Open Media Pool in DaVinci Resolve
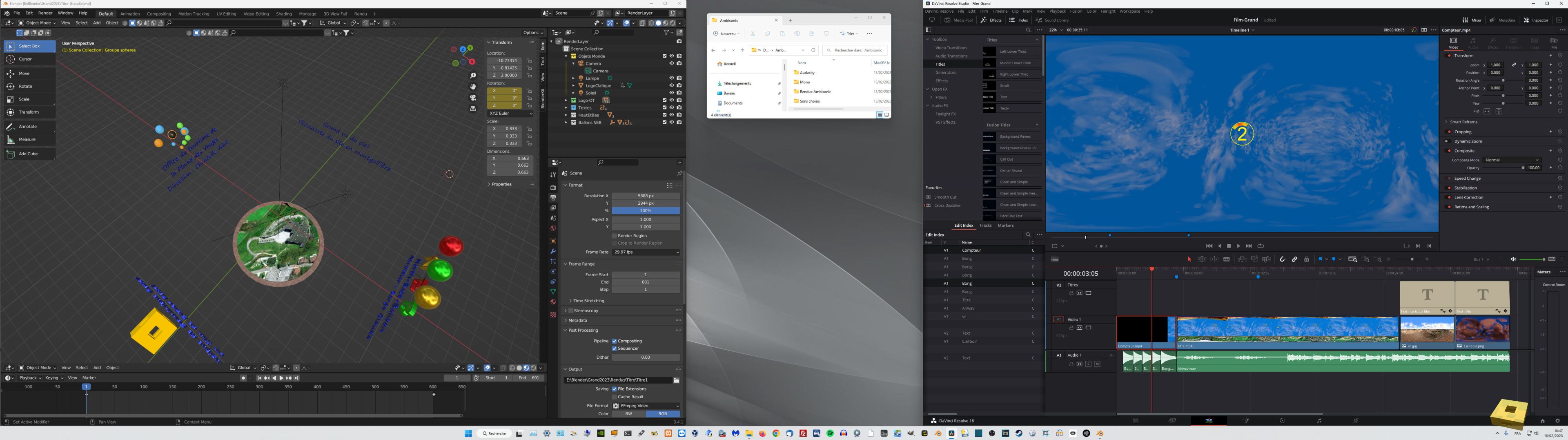 coord(959,20)
